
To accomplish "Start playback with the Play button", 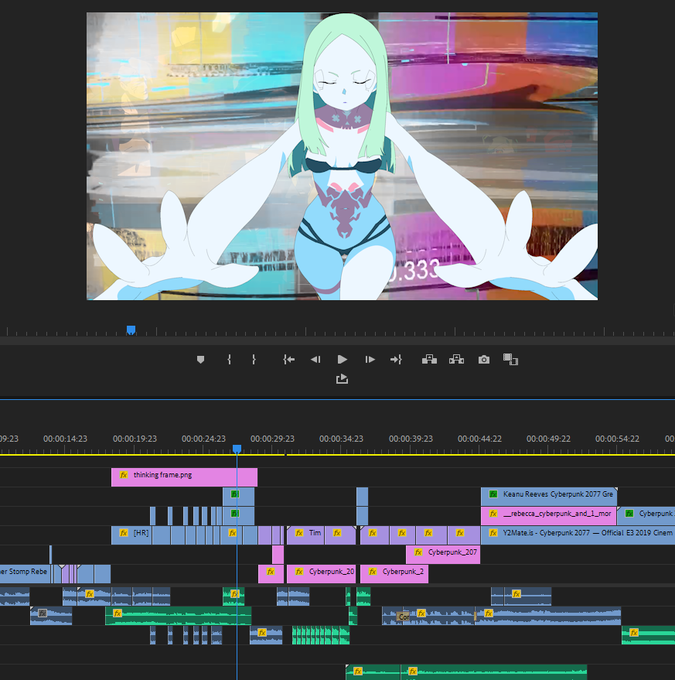I will [342, 360].
